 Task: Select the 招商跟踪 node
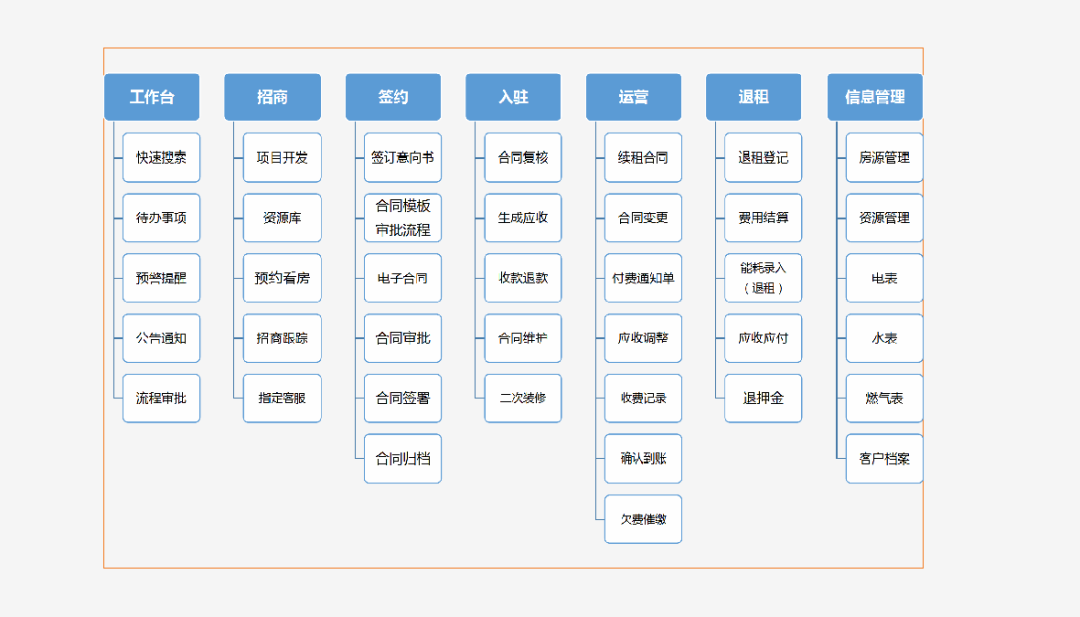click(x=282, y=338)
